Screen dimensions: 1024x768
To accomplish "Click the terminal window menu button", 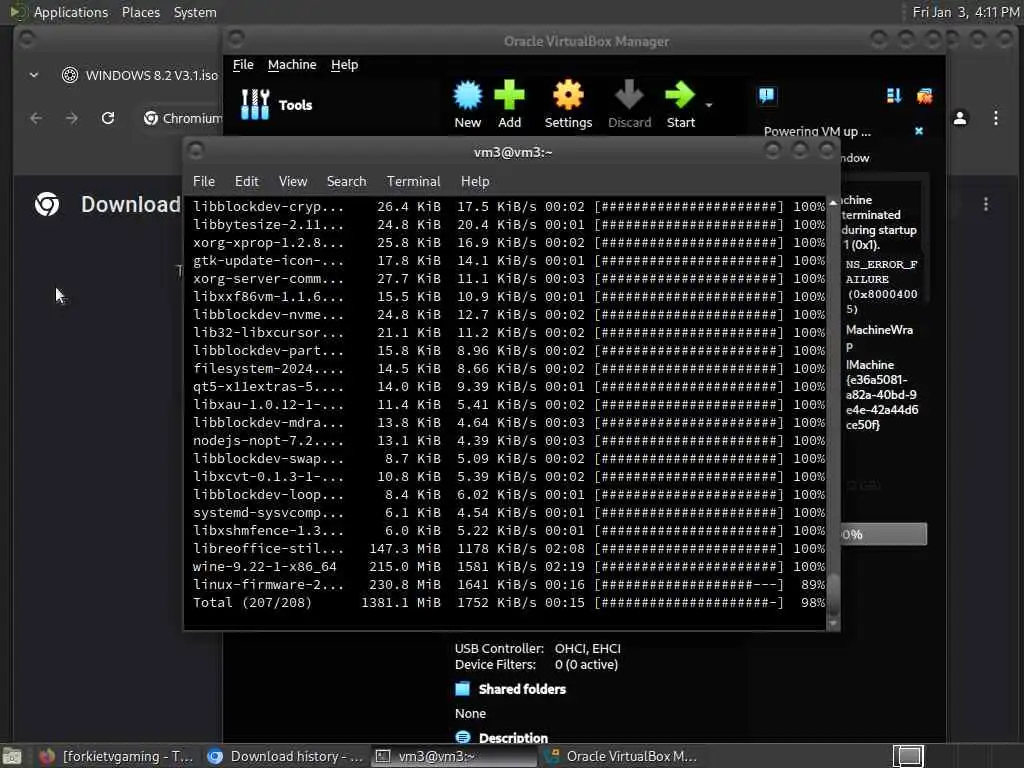I will tap(195, 152).
